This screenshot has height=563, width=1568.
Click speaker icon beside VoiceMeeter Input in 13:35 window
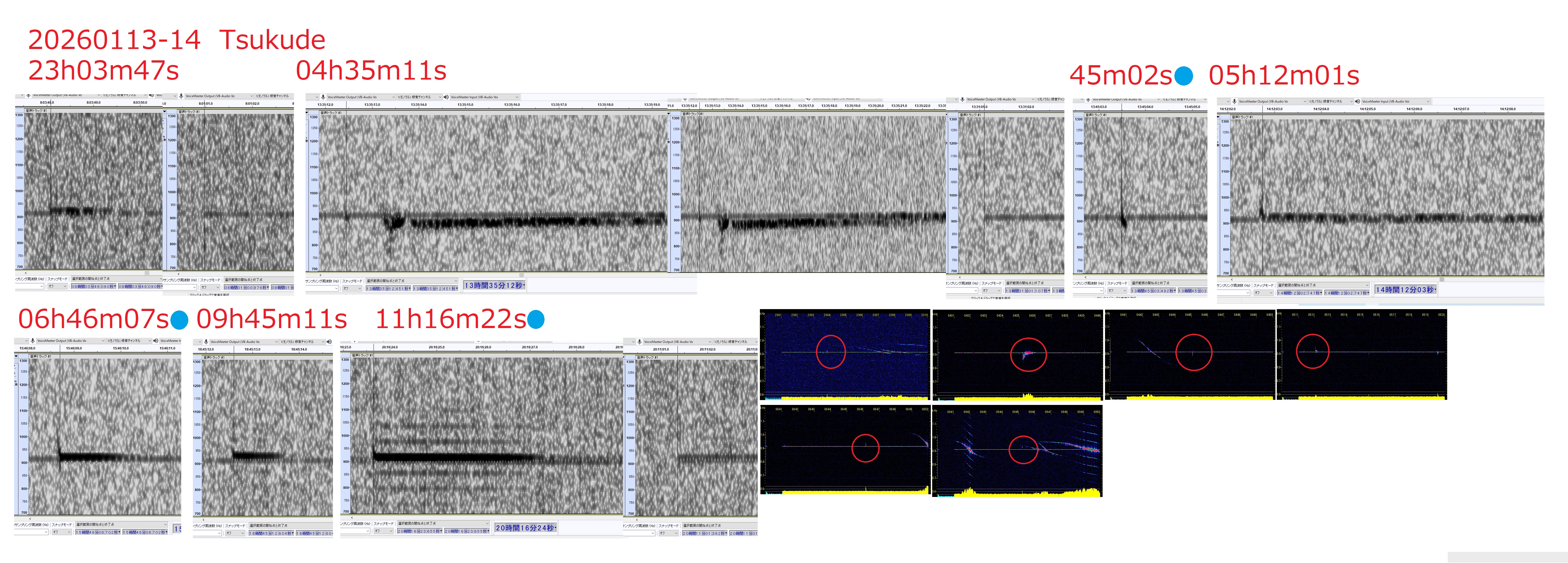[x=446, y=97]
